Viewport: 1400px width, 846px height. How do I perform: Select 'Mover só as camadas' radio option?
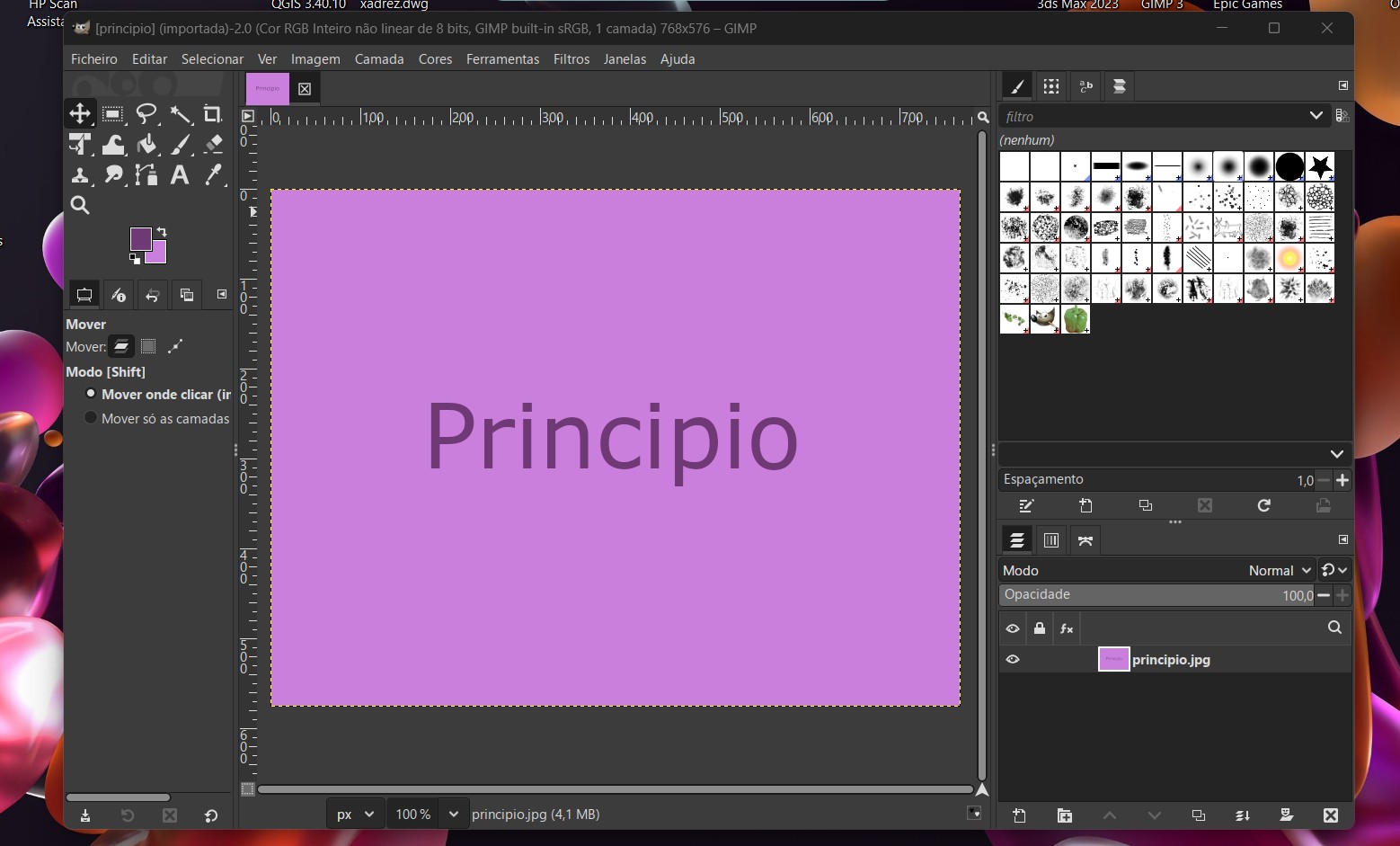pyautogui.click(x=91, y=418)
